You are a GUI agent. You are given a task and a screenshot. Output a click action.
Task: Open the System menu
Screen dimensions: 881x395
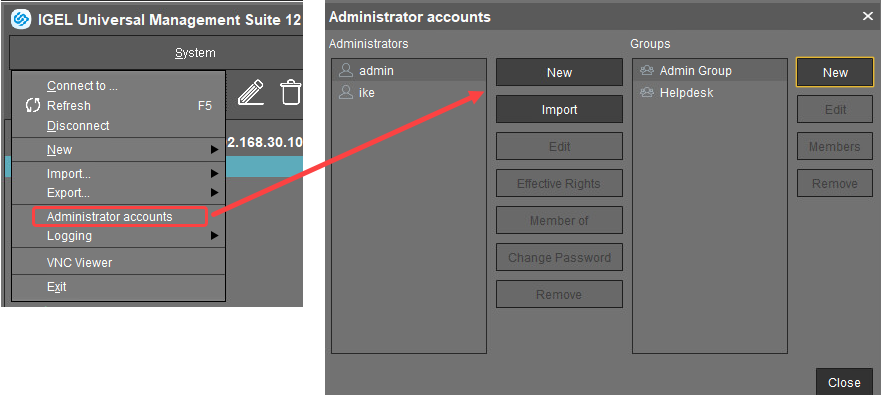(x=195, y=53)
